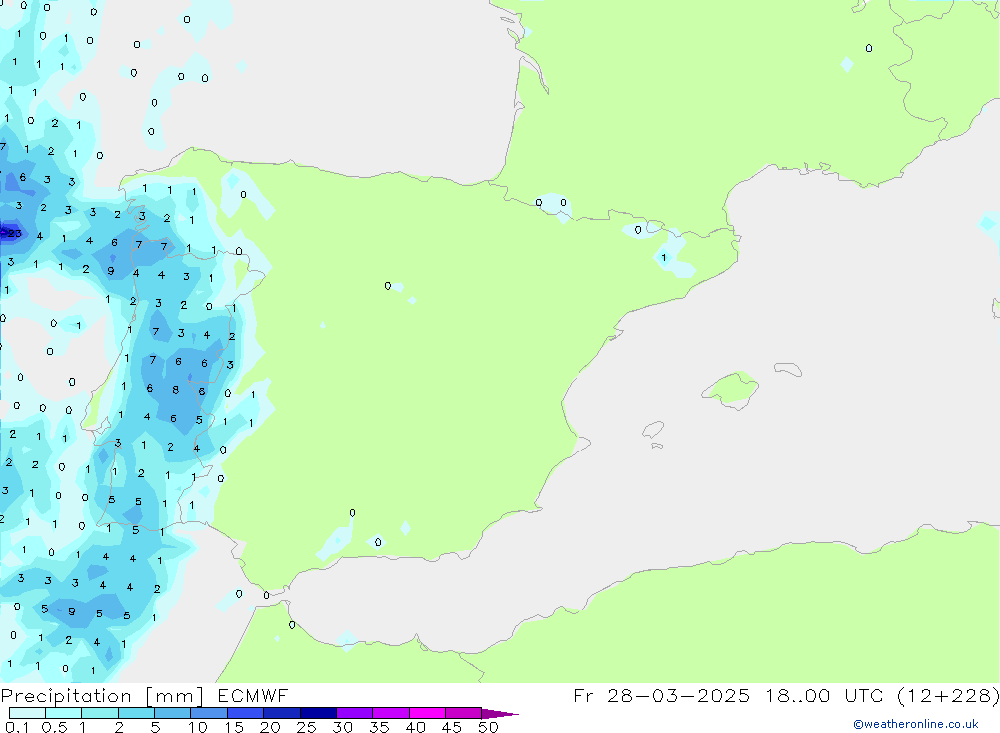The width and height of the screenshot is (1000, 733).
Task: Click the 35–40 mm legend swatch
Action: coord(391,713)
